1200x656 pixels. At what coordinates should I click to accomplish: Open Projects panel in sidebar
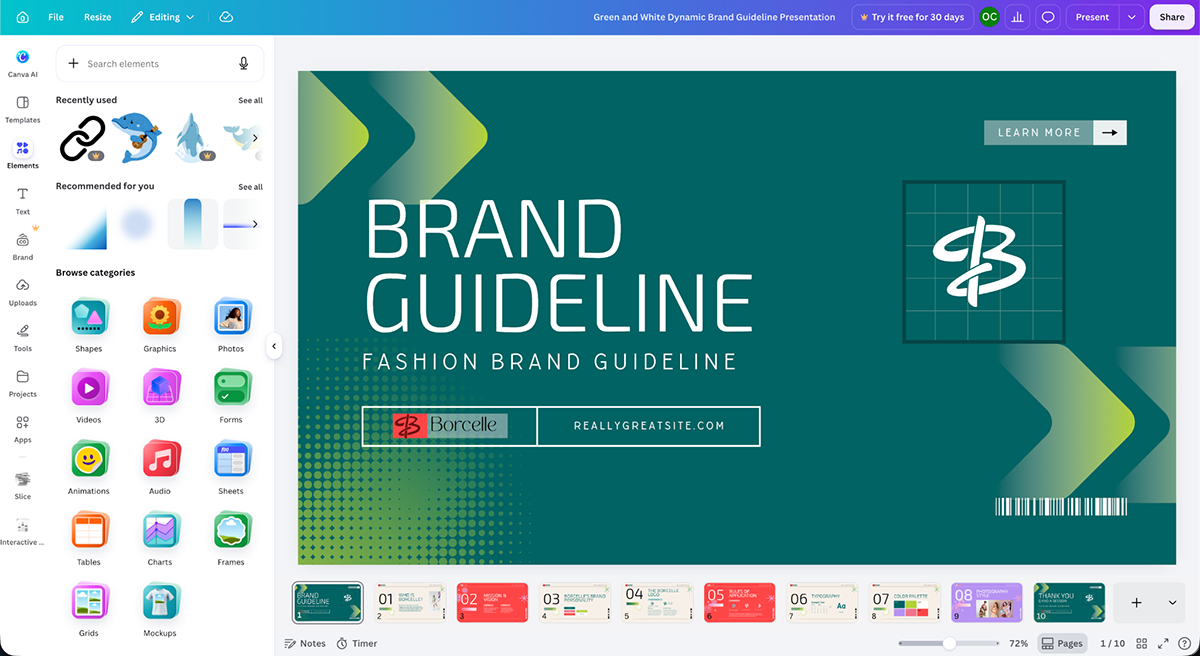pyautogui.click(x=22, y=383)
